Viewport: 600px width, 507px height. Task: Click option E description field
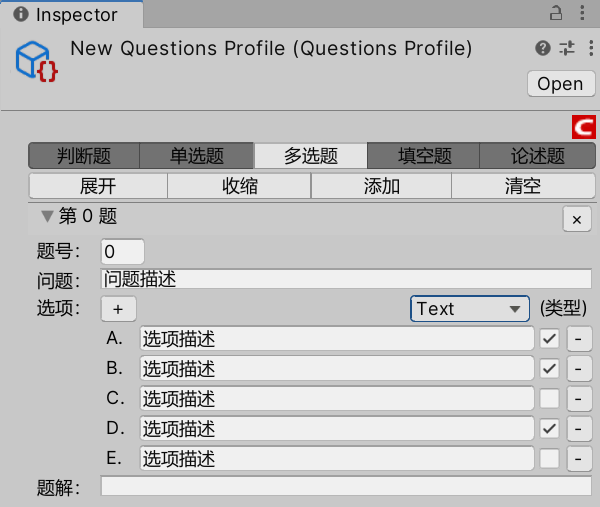[337, 458]
